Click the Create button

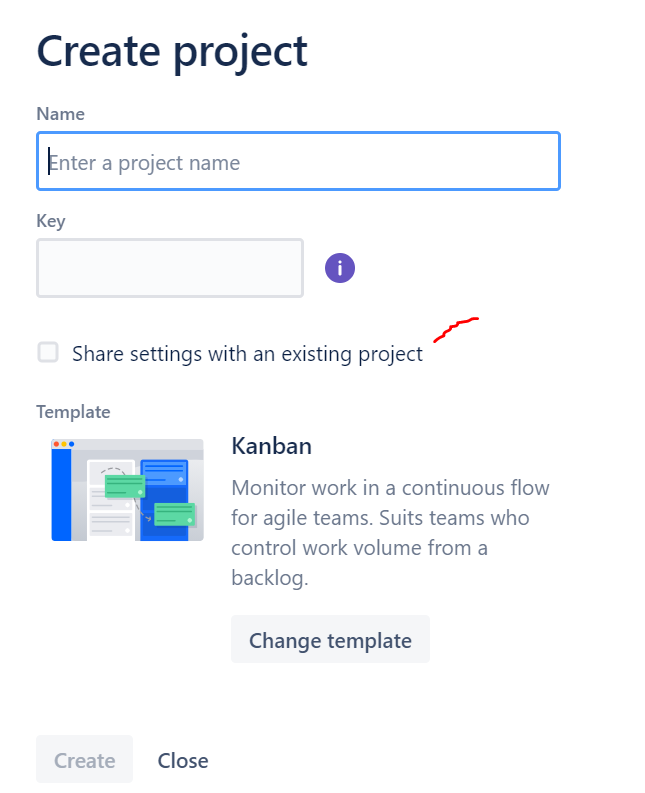coord(84,760)
